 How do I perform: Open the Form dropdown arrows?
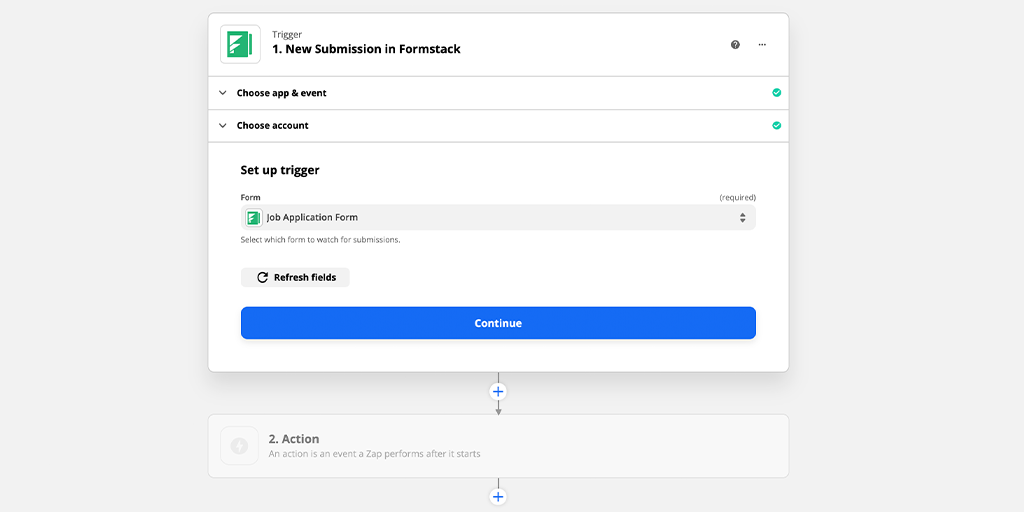tap(742, 217)
